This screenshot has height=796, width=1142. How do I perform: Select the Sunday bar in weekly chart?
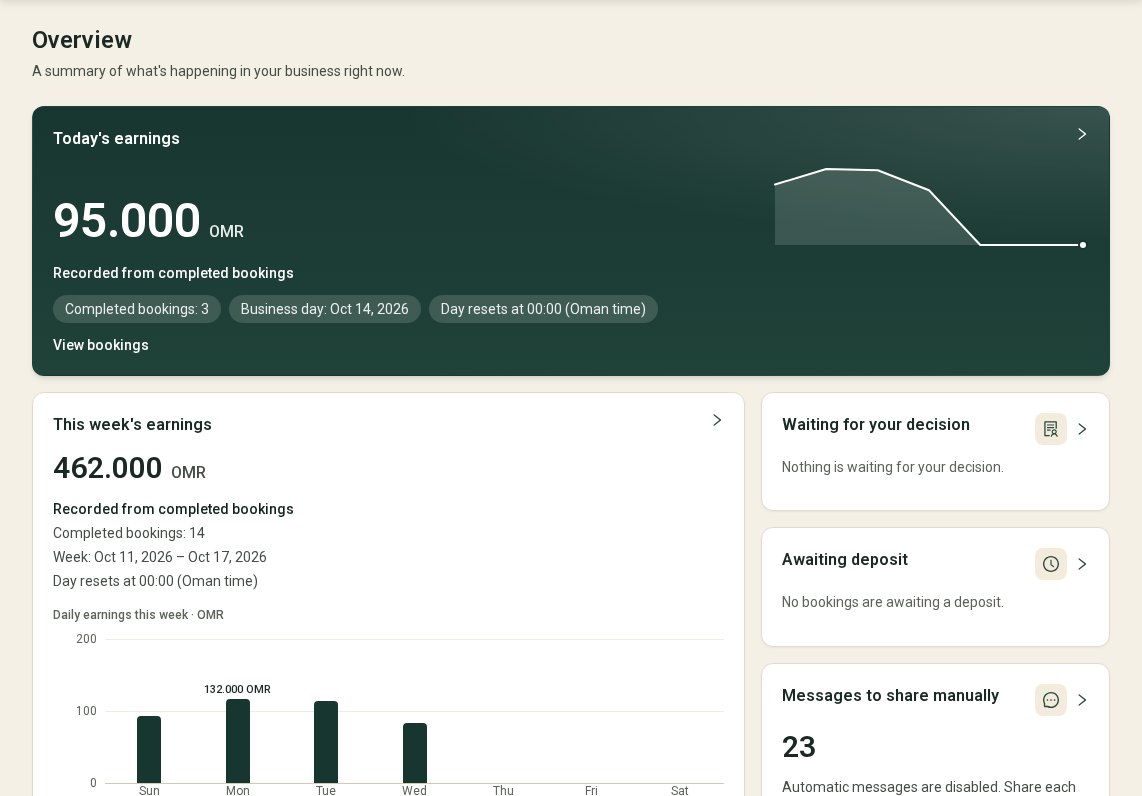149,749
